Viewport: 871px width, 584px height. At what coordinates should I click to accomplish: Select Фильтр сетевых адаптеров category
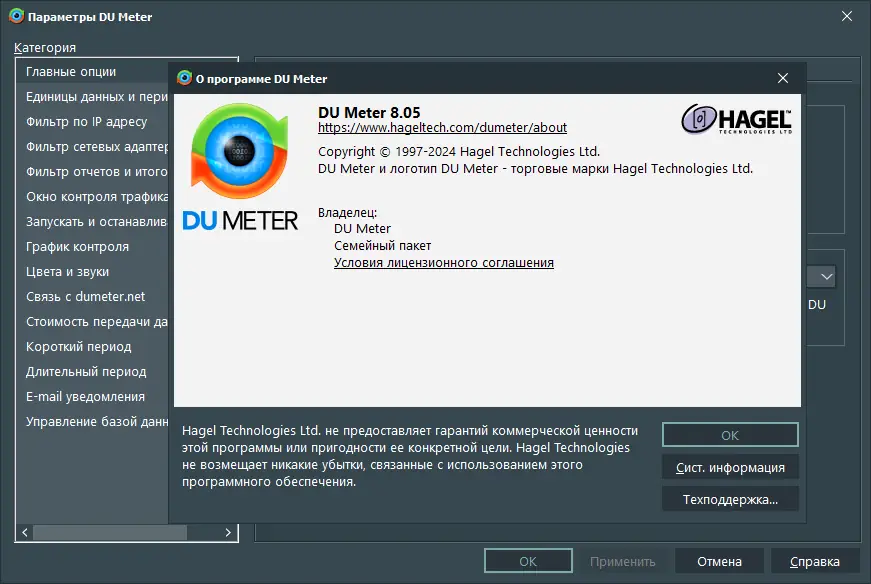[92, 147]
